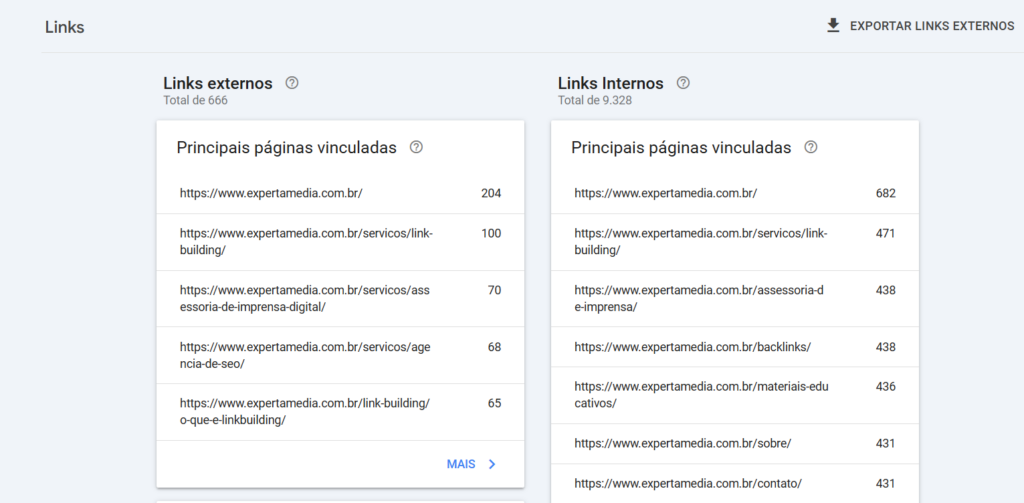Click help icon next to Links Internos heading

pyautogui.click(x=683, y=83)
